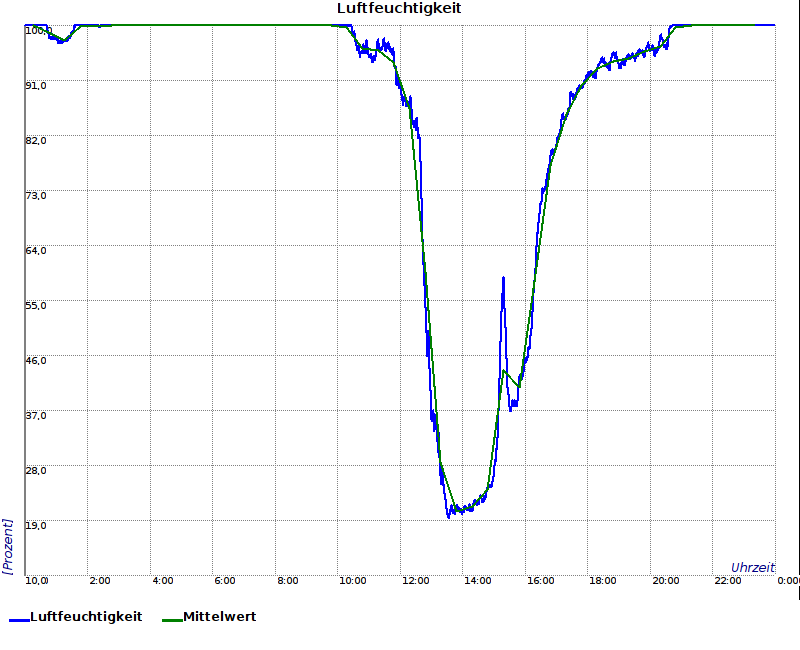Click the 4:00 time axis tick label

click(x=163, y=581)
